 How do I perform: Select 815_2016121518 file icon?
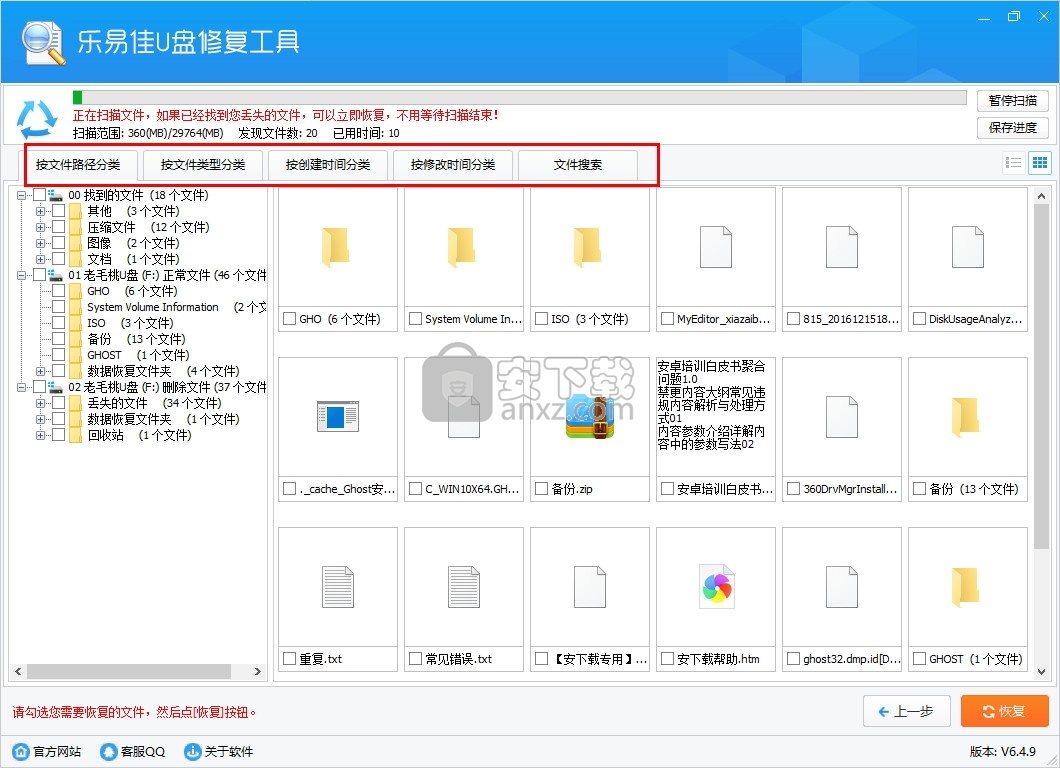[x=842, y=247]
